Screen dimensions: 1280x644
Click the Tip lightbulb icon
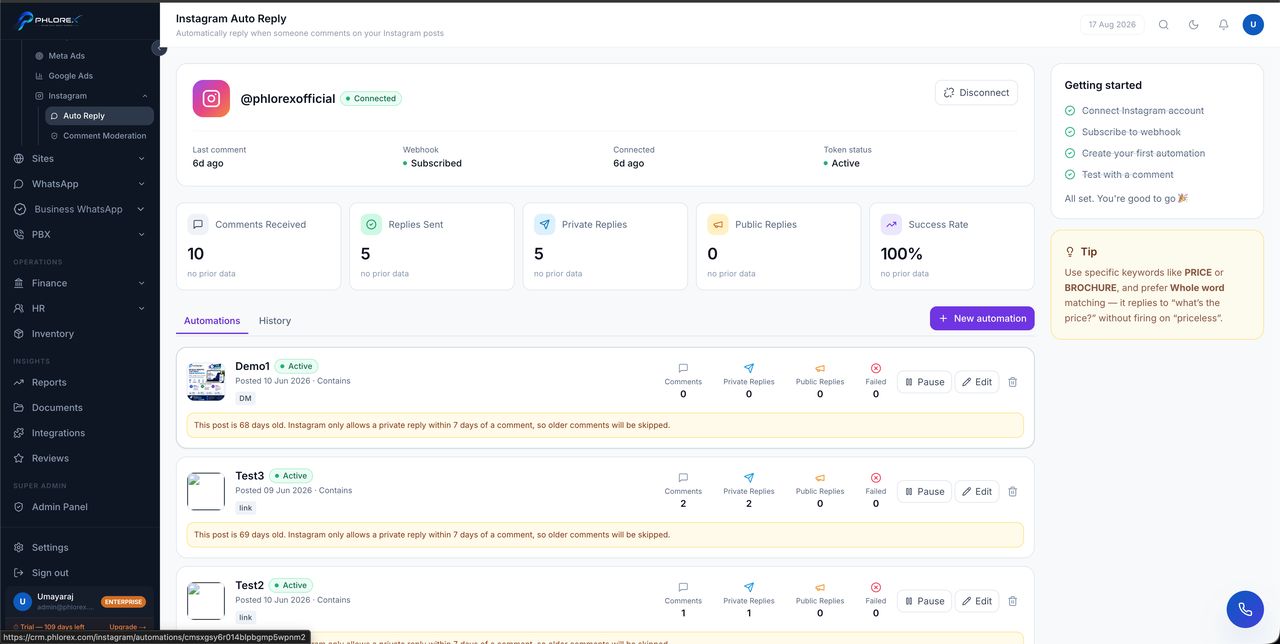1070,252
